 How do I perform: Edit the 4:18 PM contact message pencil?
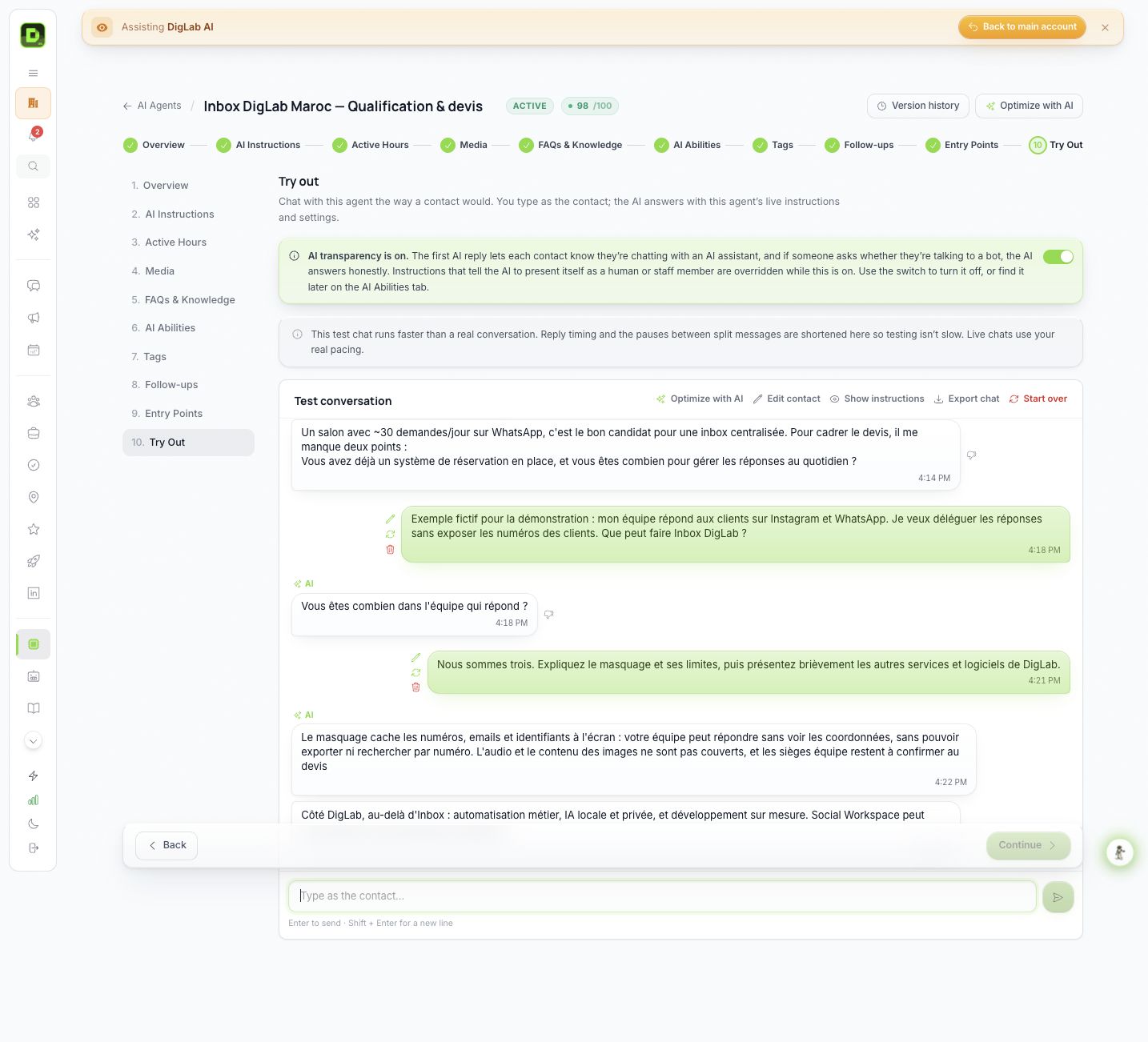pos(390,519)
